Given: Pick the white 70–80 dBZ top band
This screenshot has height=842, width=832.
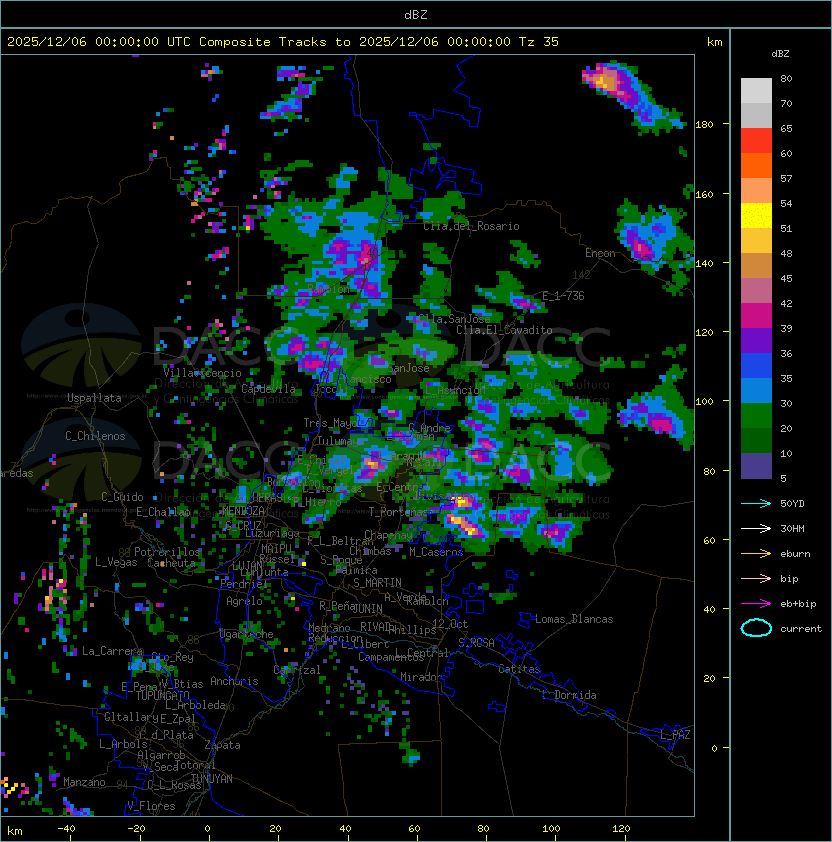Looking at the screenshot, I should [x=756, y=91].
